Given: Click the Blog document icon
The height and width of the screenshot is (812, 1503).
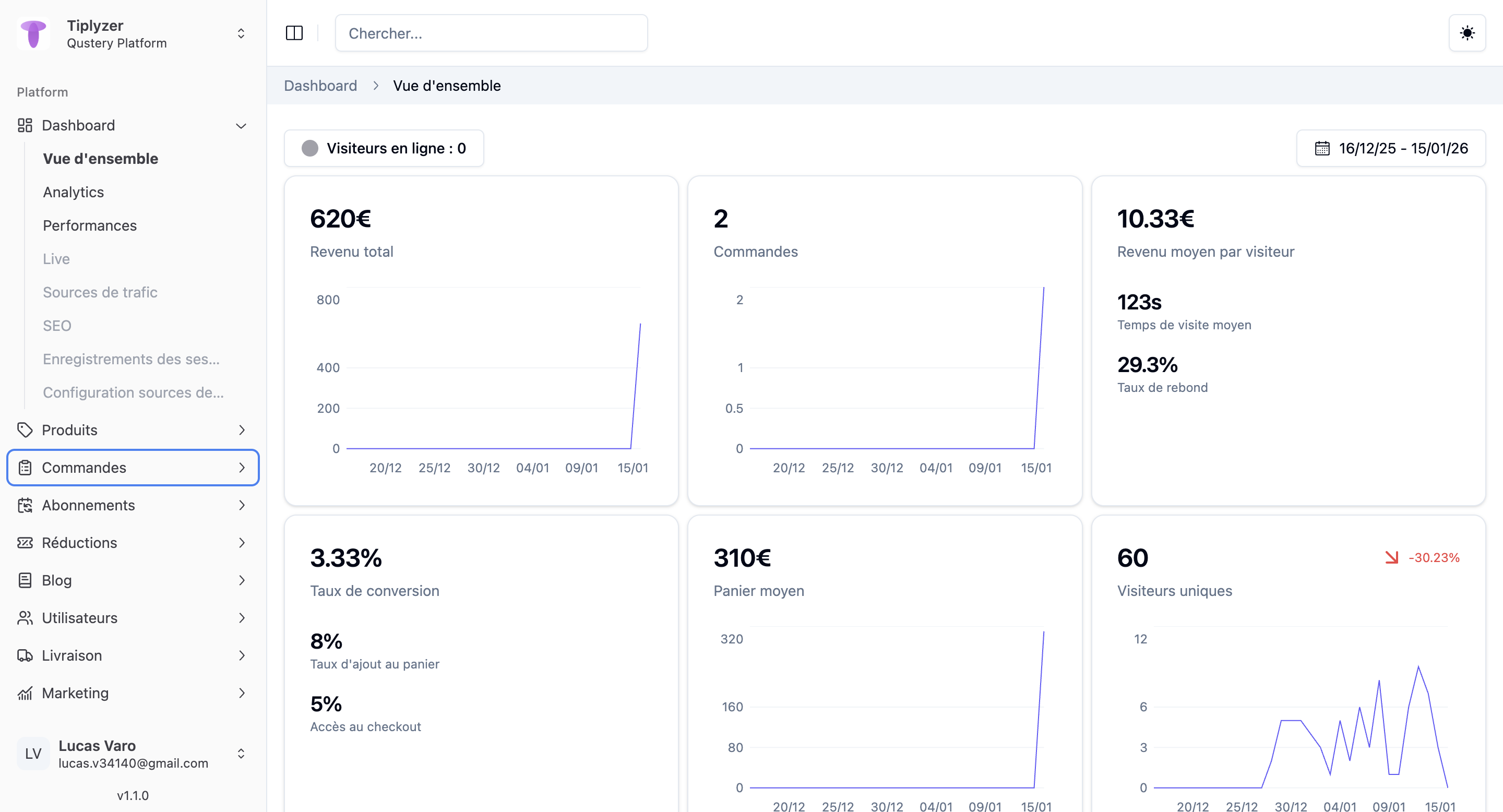Looking at the screenshot, I should 25,580.
